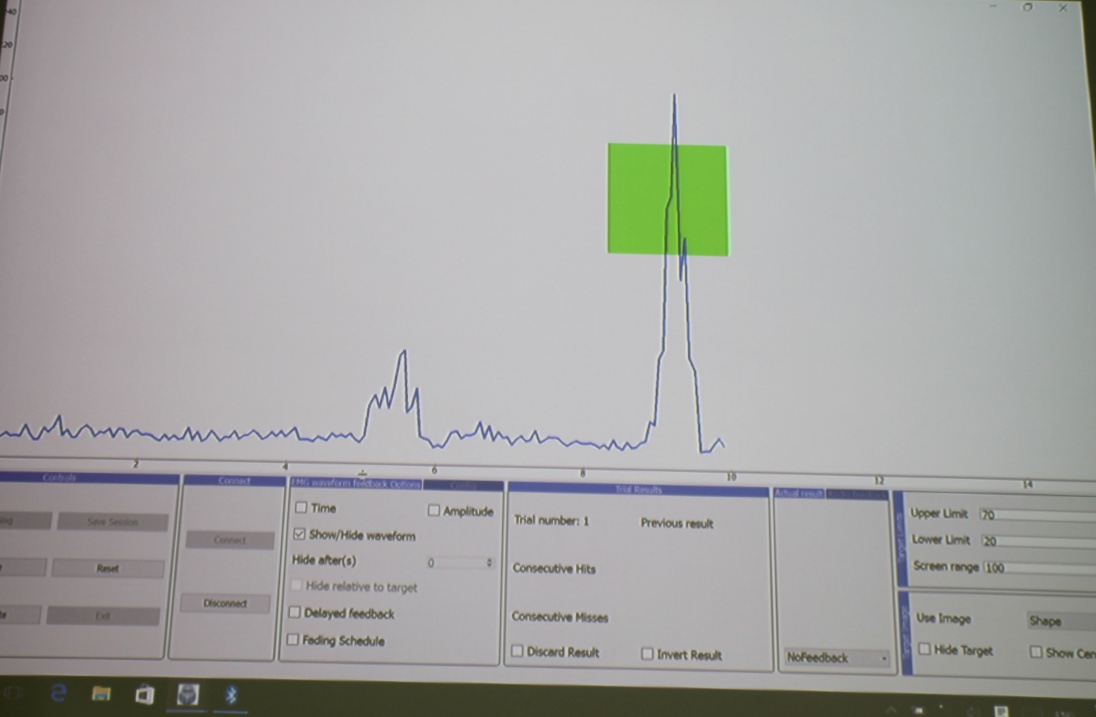This screenshot has width=1096, height=717.
Task: Open File Explorer from the taskbar
Action: point(101,693)
